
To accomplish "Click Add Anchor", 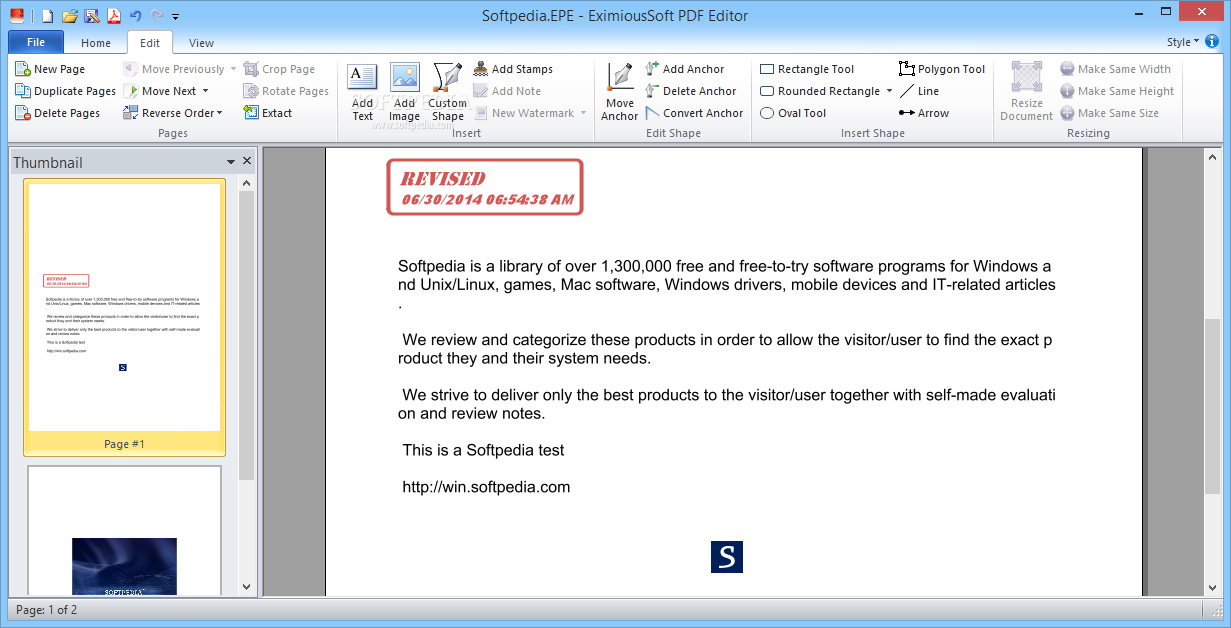I will (684, 69).
